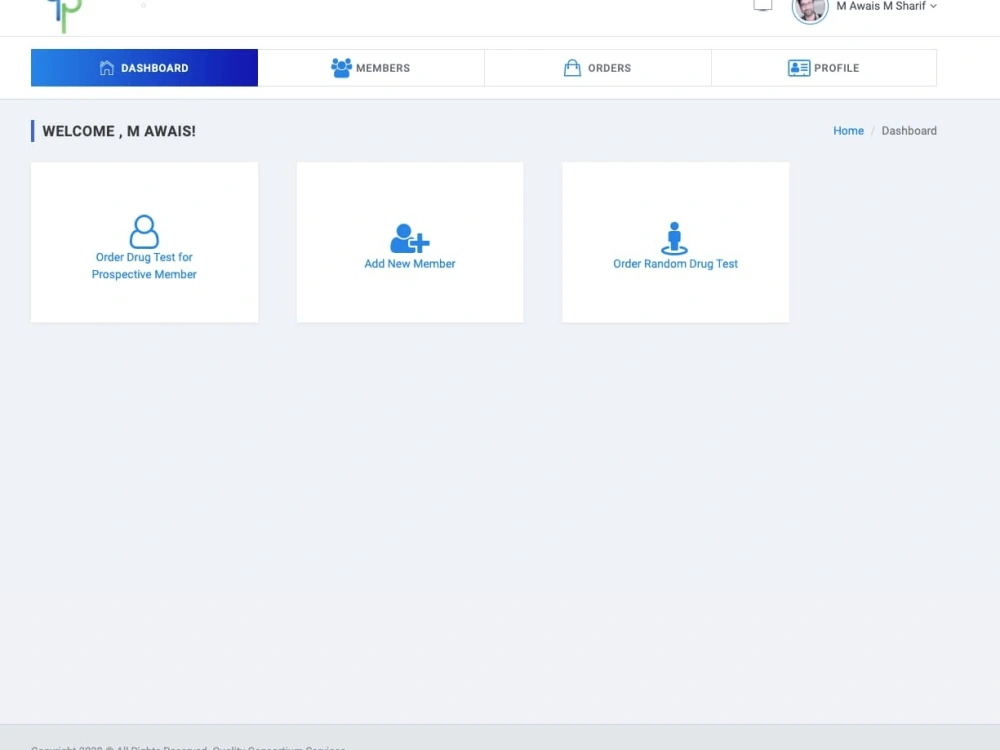Click the Welcome, M Awais! heading
This screenshot has width=1000, height=750.
pos(119,131)
